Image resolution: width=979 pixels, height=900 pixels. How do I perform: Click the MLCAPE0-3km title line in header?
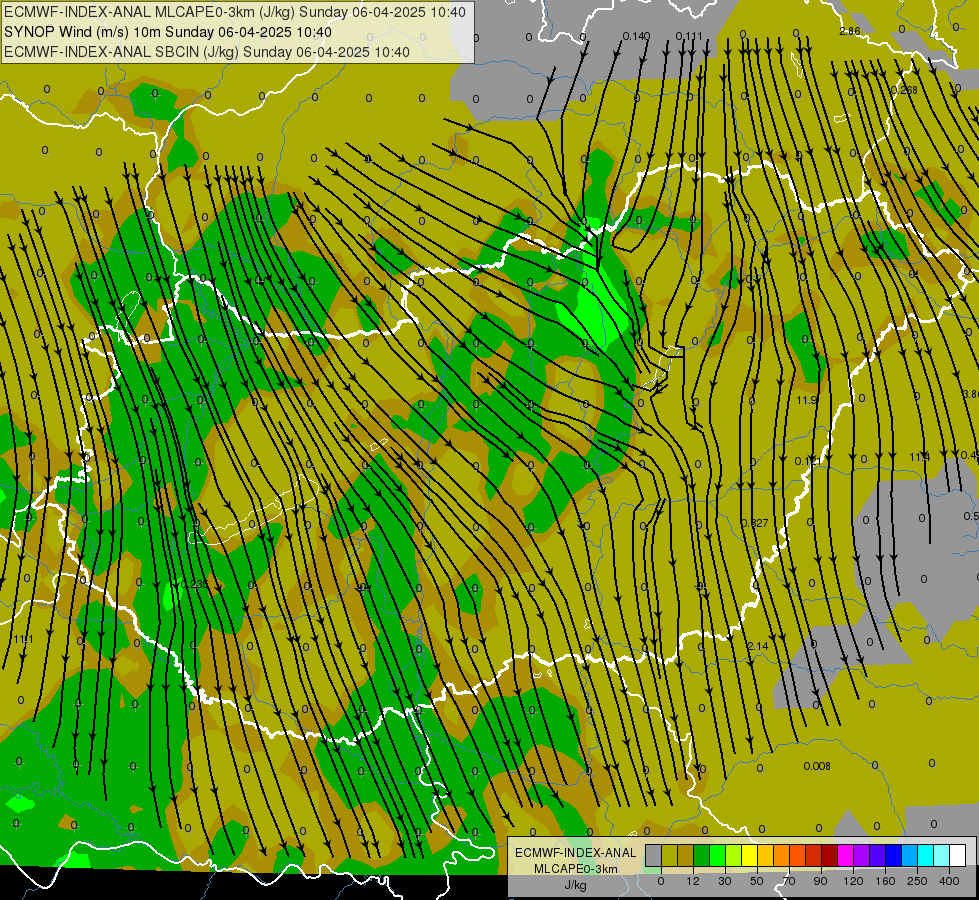tap(235, 12)
